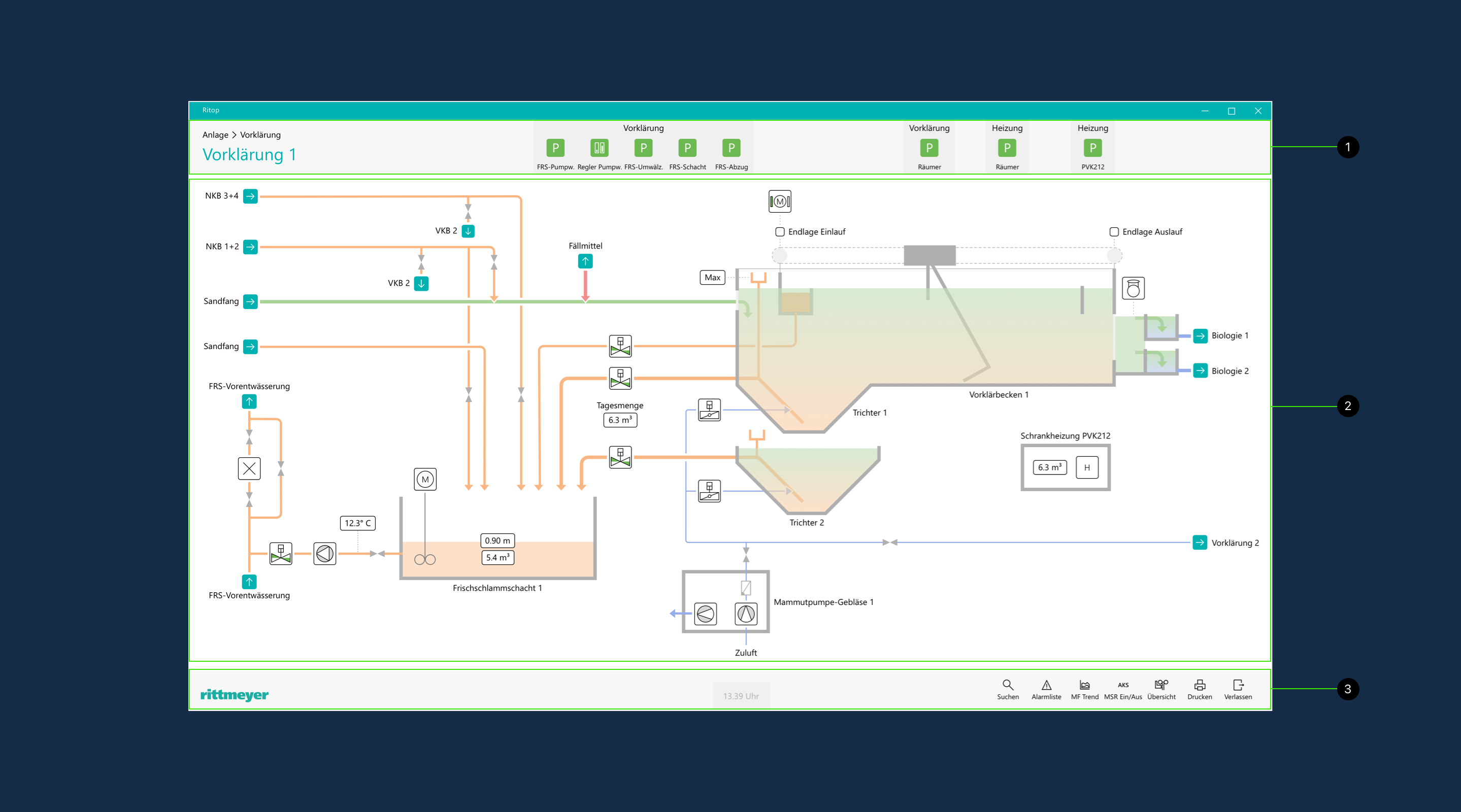
Task: Click arrow next to lower Sandfang
Action: click(x=250, y=347)
